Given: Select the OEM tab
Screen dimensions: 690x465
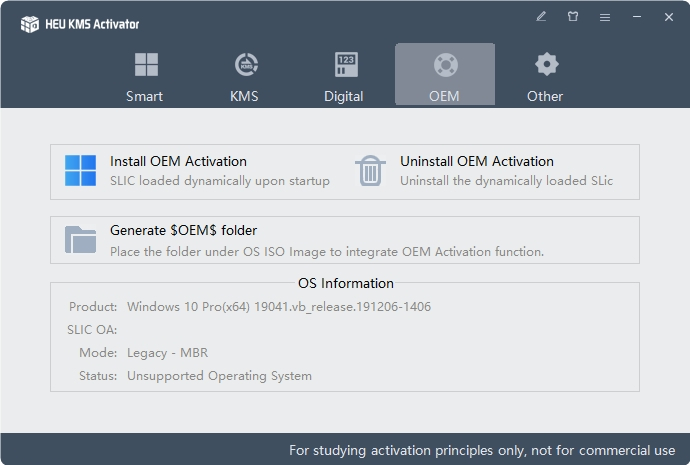Looking at the screenshot, I should 445,76.
